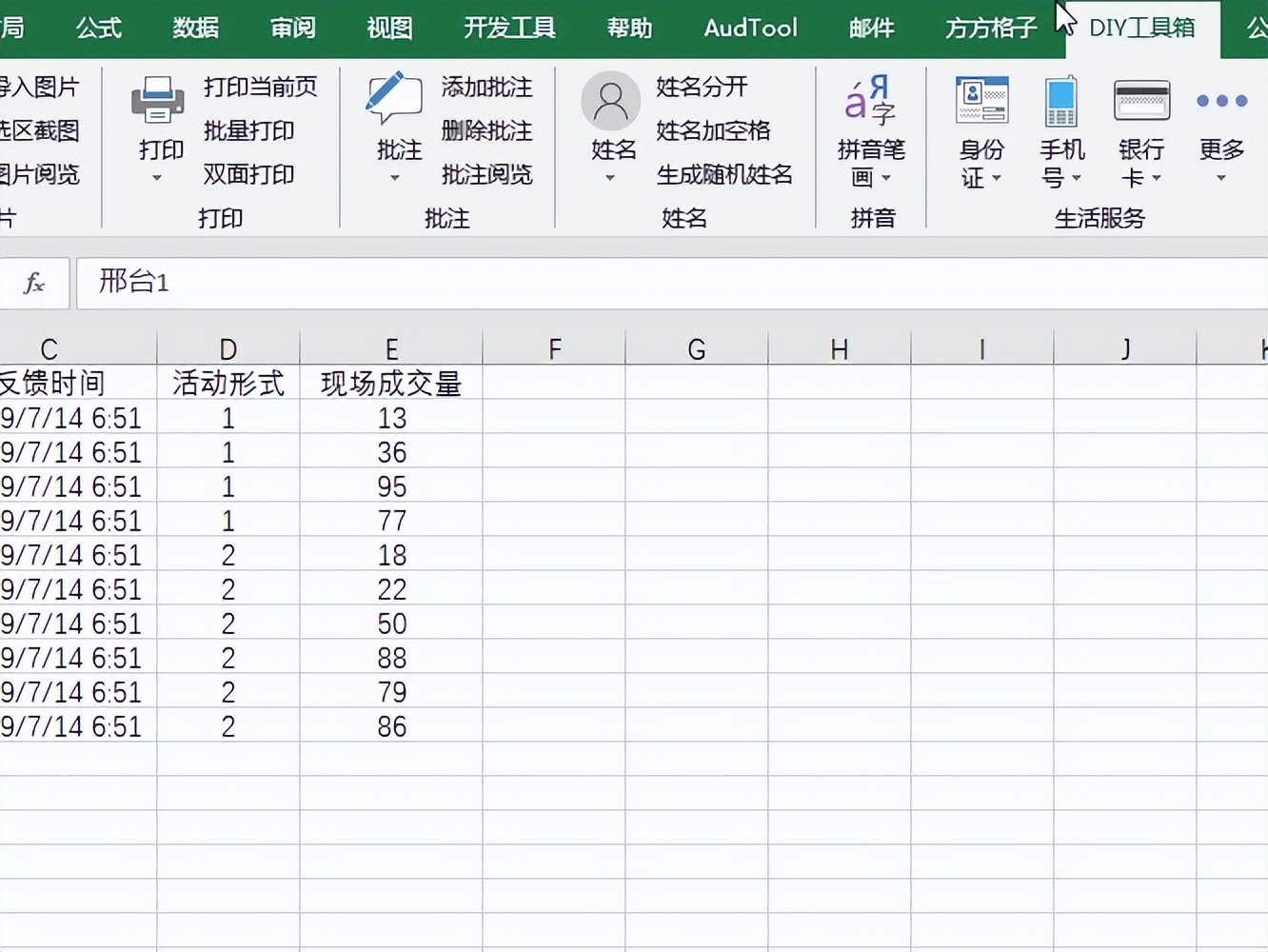This screenshot has width=1268, height=952.
Task: Click the fx insert function icon
Action: pos(34,283)
